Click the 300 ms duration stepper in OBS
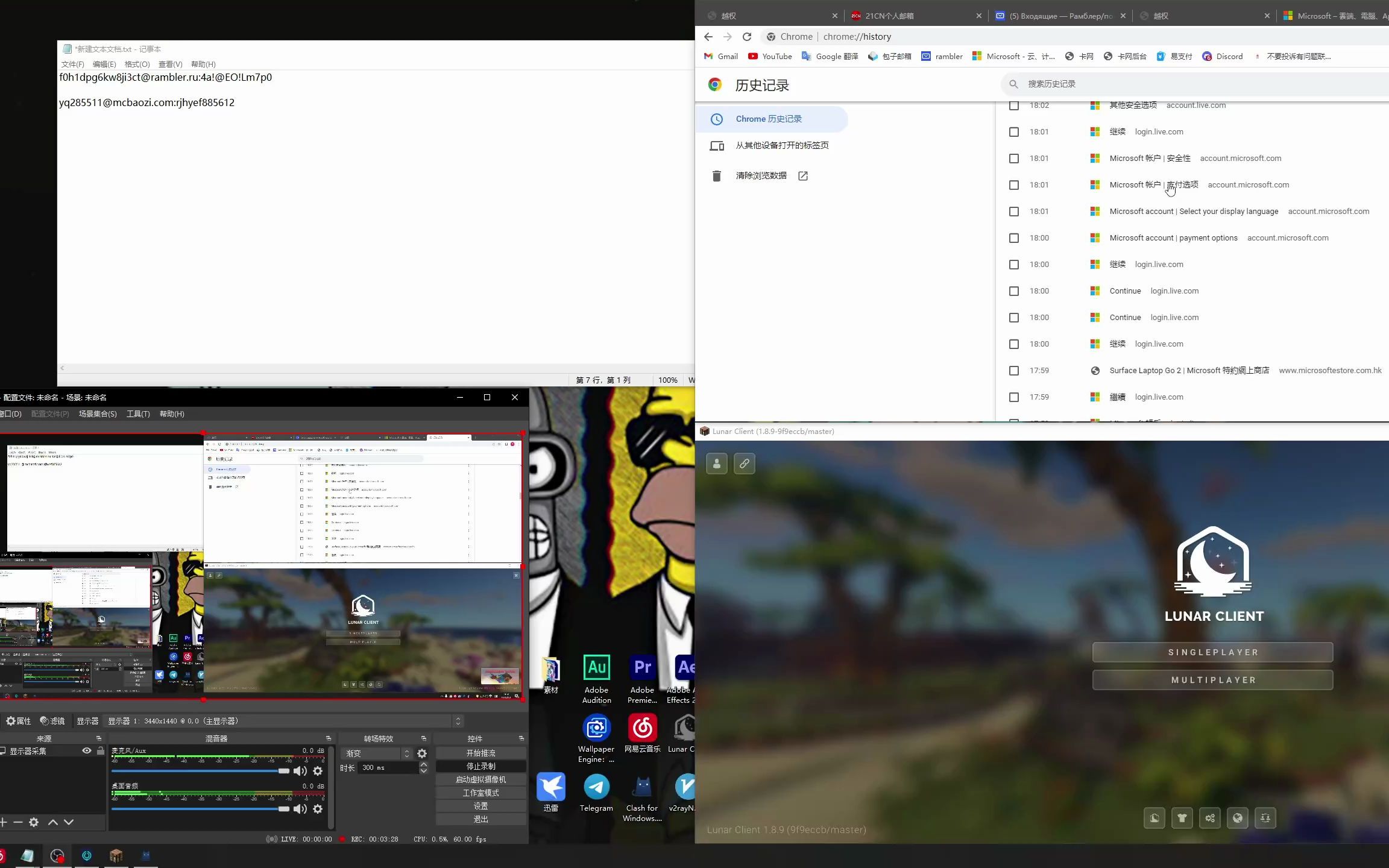The width and height of the screenshot is (1389, 868). pos(423,767)
